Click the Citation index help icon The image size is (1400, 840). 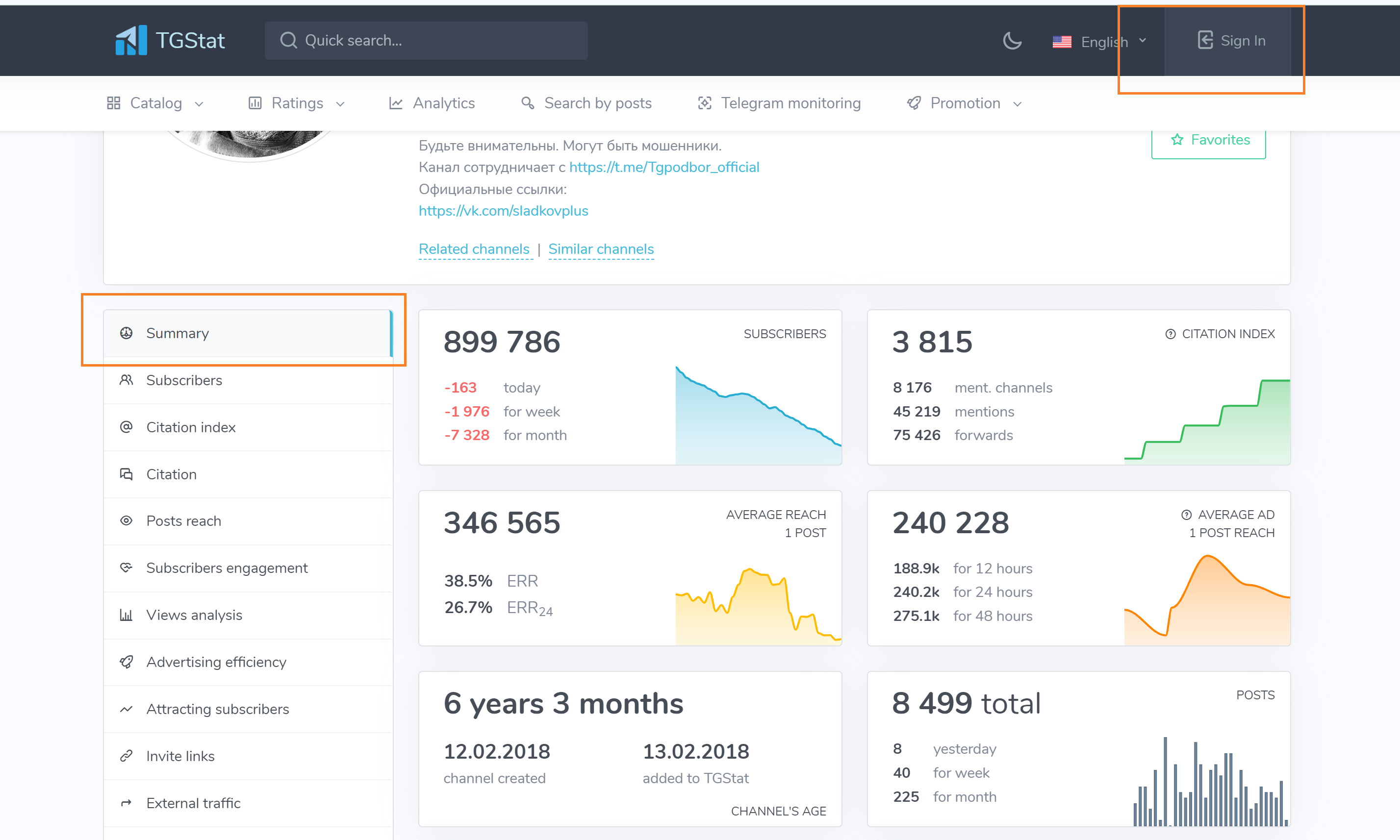pyautogui.click(x=1170, y=334)
